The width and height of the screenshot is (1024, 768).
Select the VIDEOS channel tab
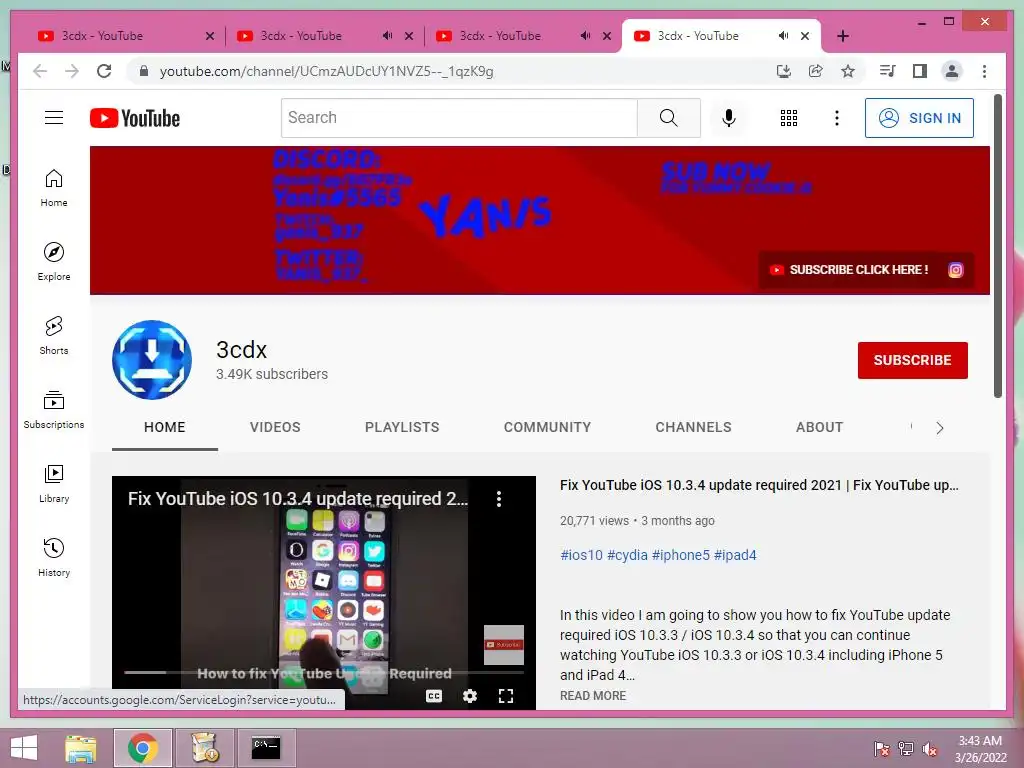click(275, 427)
